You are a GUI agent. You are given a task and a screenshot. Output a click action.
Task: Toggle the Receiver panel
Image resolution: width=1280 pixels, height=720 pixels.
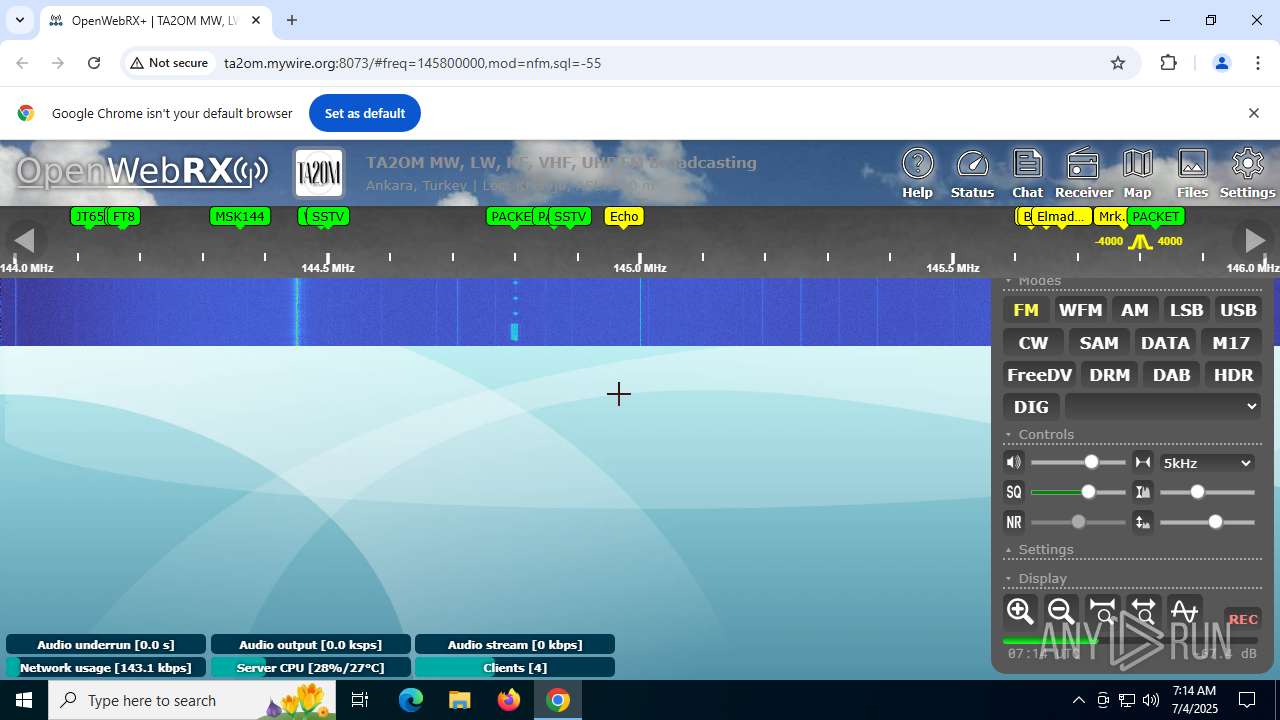1083,173
